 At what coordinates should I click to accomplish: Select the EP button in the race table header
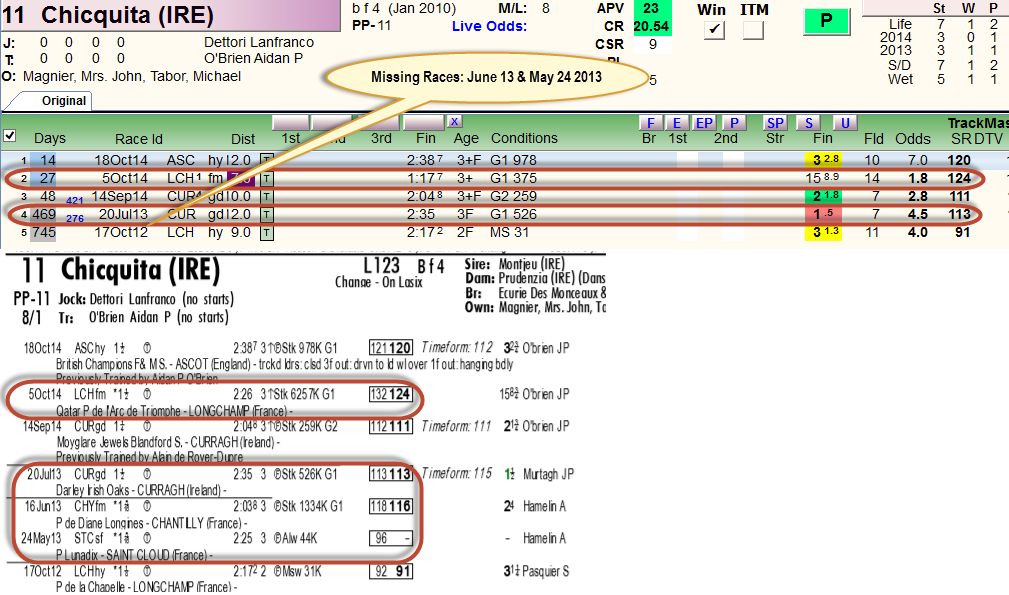(x=705, y=123)
